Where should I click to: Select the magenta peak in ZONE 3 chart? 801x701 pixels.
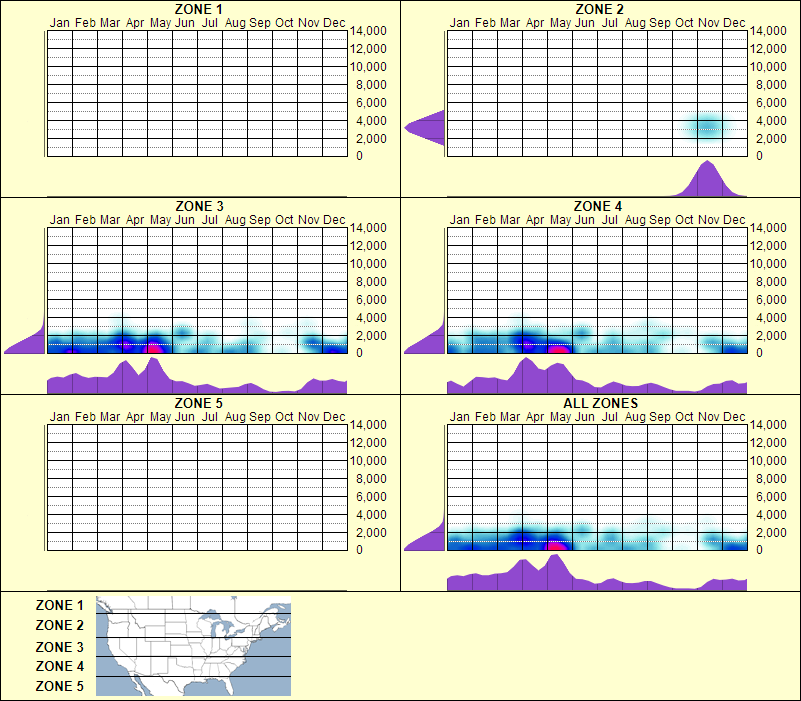(x=155, y=348)
